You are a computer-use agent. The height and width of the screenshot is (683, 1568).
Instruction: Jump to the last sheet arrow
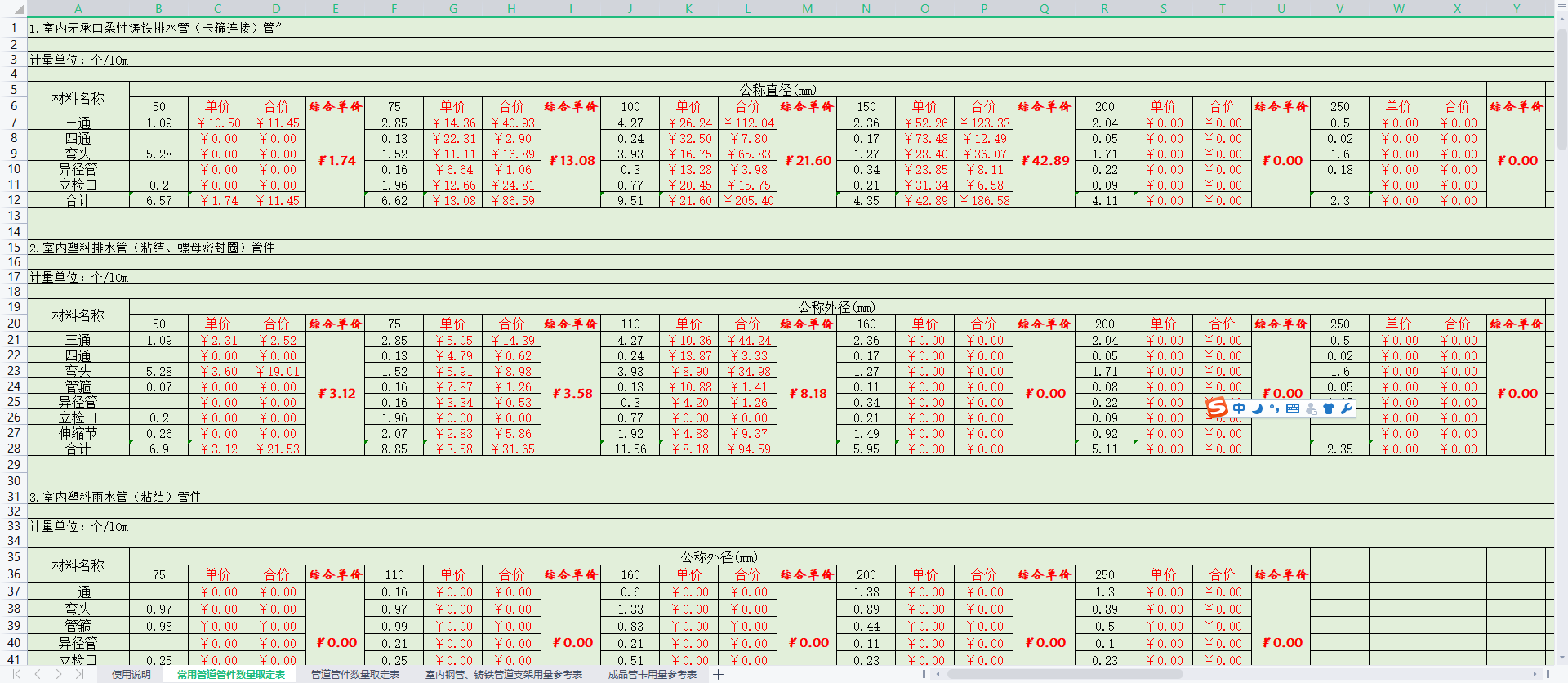pos(79,674)
